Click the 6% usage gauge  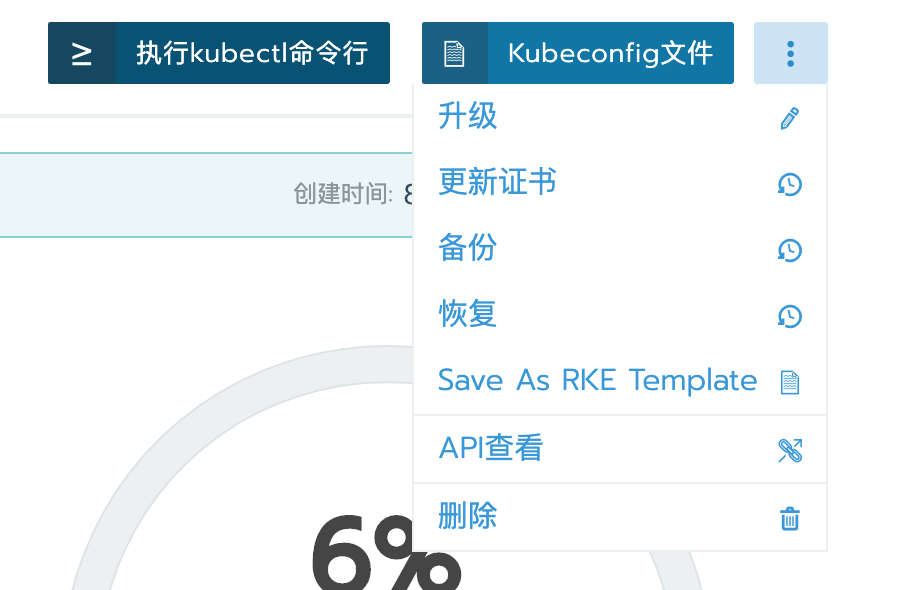click(386, 552)
